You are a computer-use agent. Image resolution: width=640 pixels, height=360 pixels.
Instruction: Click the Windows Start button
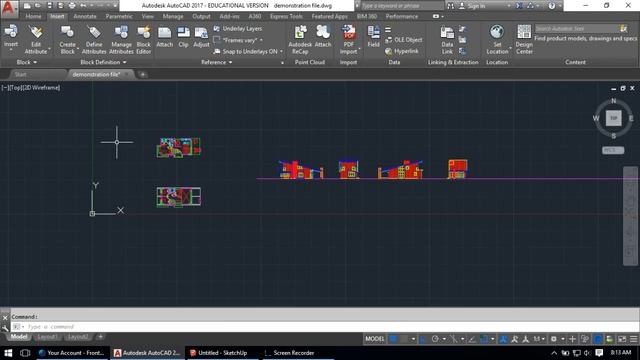[8, 353]
